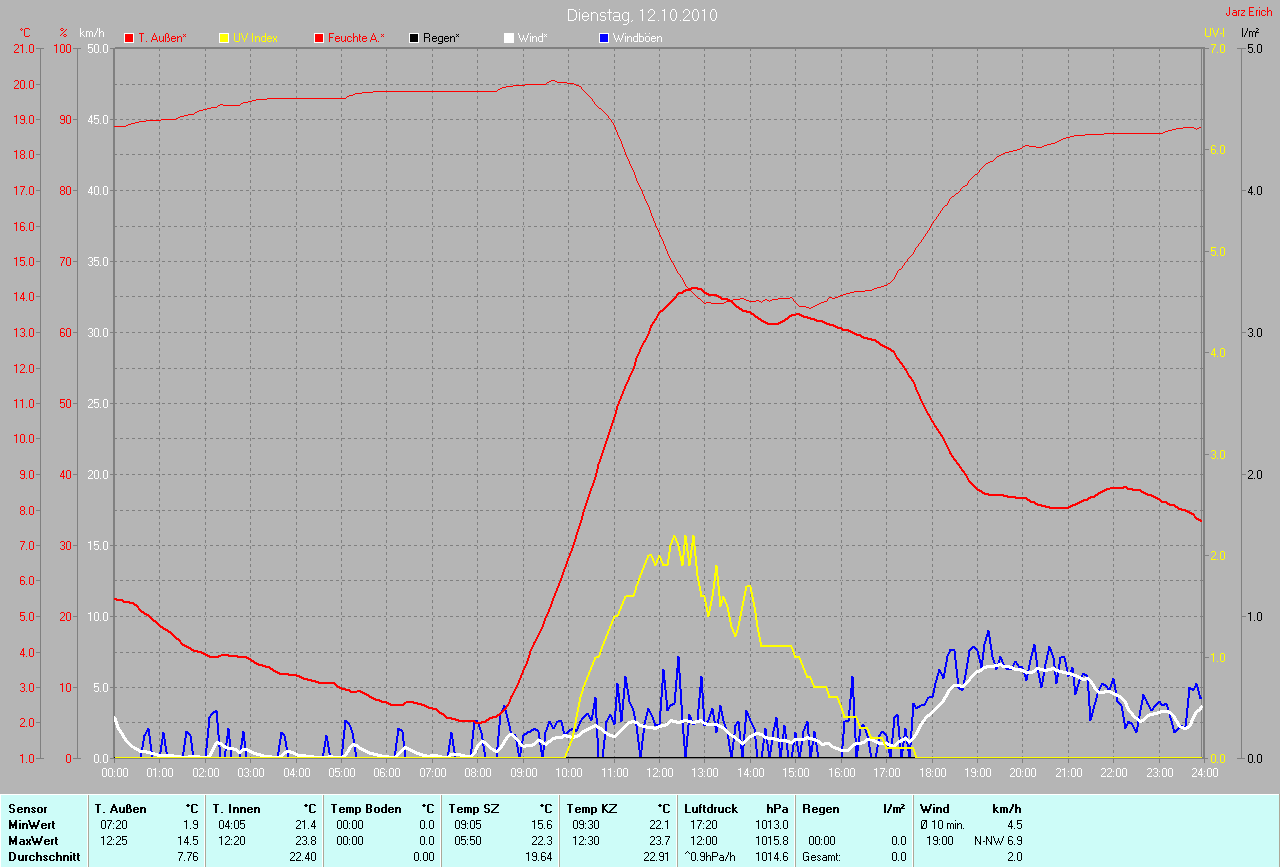Click the blue Windböen legend swatch
1280x867 pixels.
(604, 38)
